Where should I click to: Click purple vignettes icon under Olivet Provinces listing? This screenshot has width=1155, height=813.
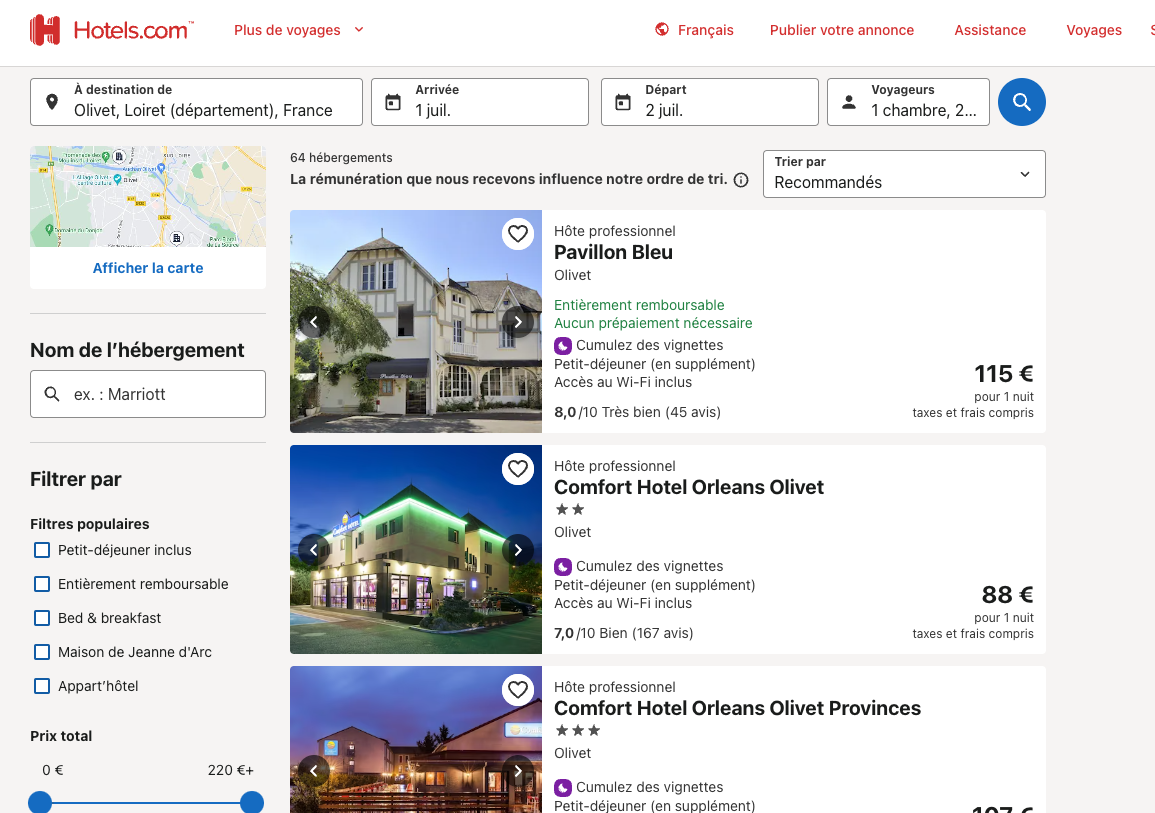point(563,787)
